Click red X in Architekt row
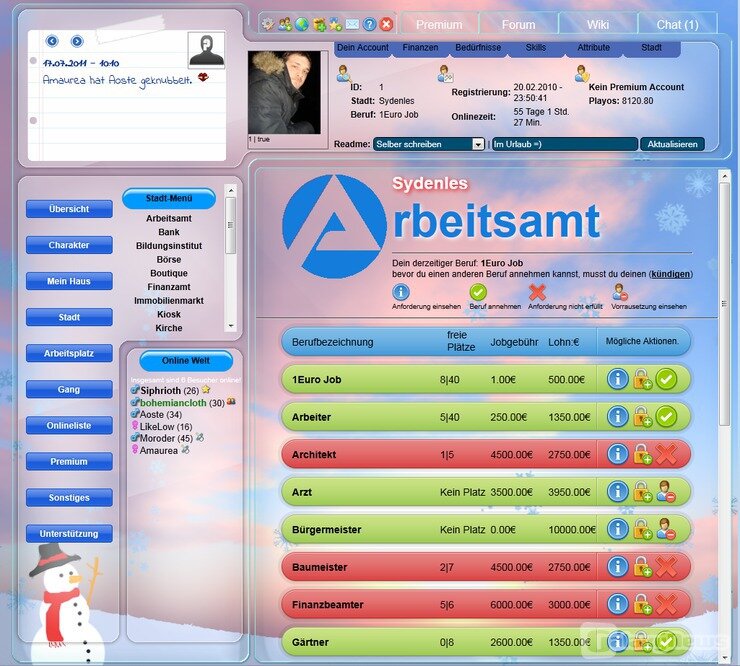740x666 pixels. click(x=666, y=454)
